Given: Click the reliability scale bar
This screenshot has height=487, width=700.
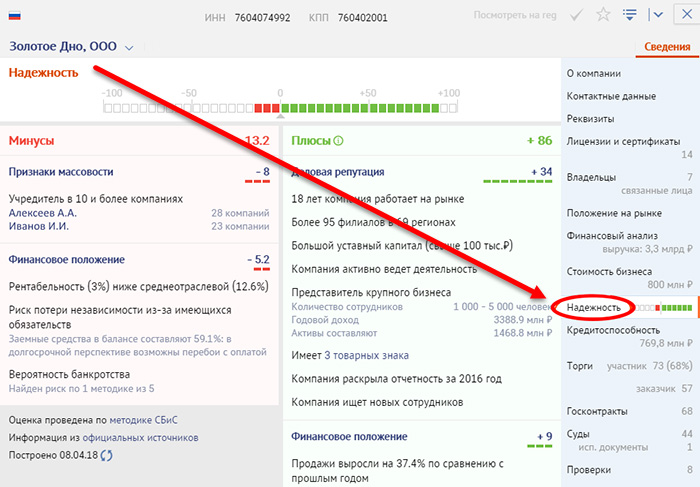Looking at the screenshot, I should tap(280, 108).
